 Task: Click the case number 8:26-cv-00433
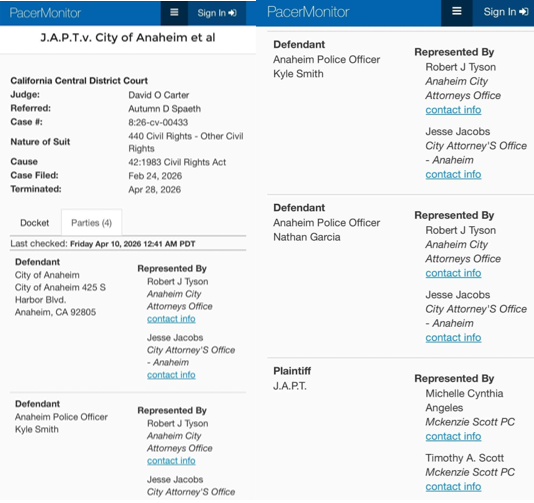tap(158, 122)
